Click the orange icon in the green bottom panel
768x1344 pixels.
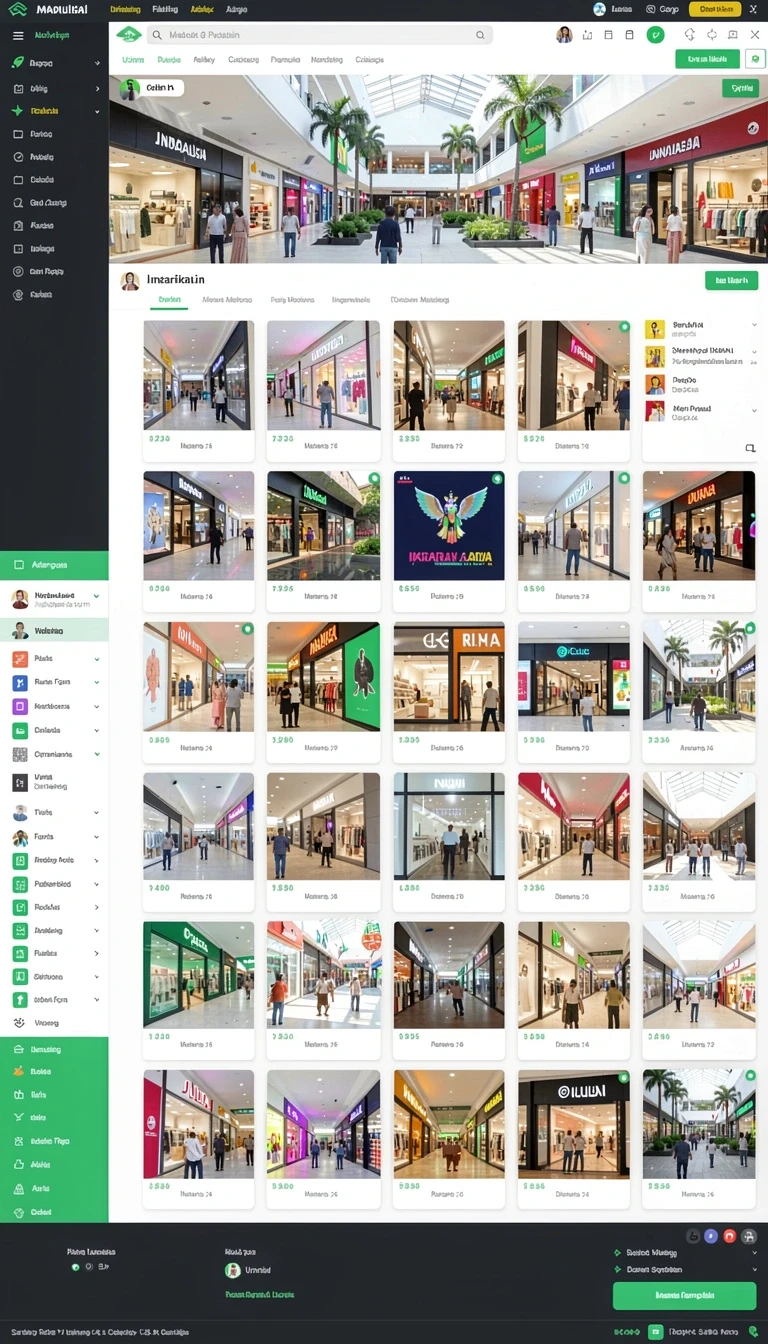(18, 1072)
